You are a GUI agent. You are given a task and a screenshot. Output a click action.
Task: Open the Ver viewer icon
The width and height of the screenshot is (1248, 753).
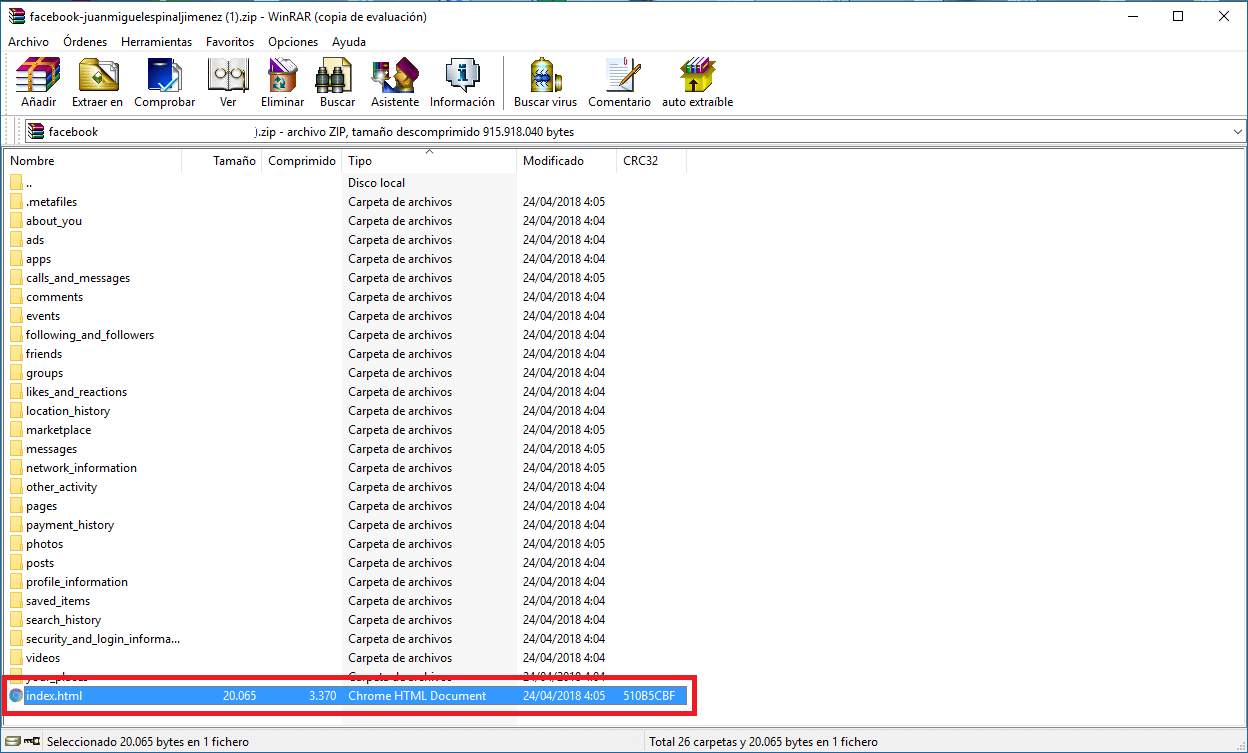pos(228,75)
